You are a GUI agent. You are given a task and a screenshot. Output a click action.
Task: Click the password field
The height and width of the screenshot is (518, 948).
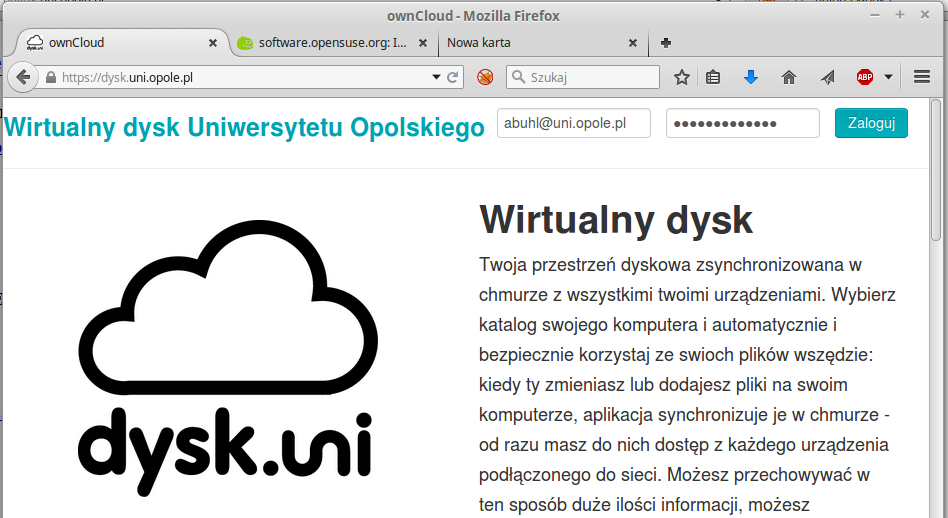[742, 123]
